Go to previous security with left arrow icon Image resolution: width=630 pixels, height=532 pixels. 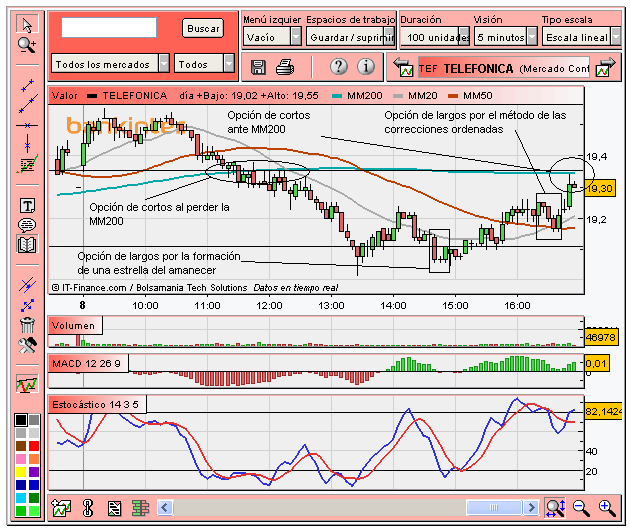click(x=403, y=67)
